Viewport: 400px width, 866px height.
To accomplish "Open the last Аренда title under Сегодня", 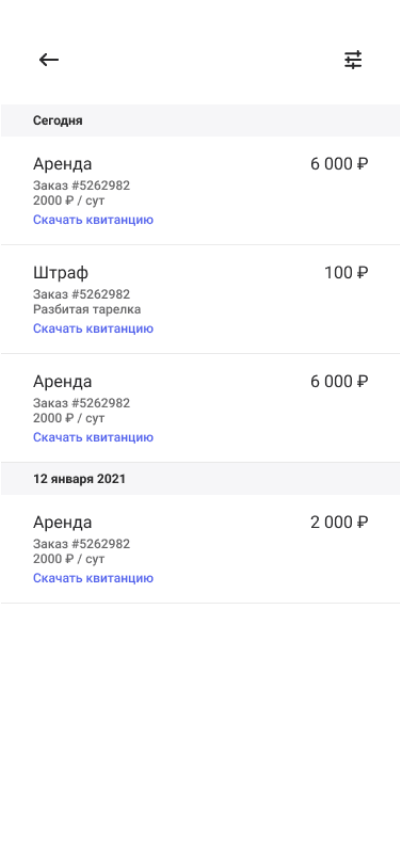I will click(x=62, y=382).
